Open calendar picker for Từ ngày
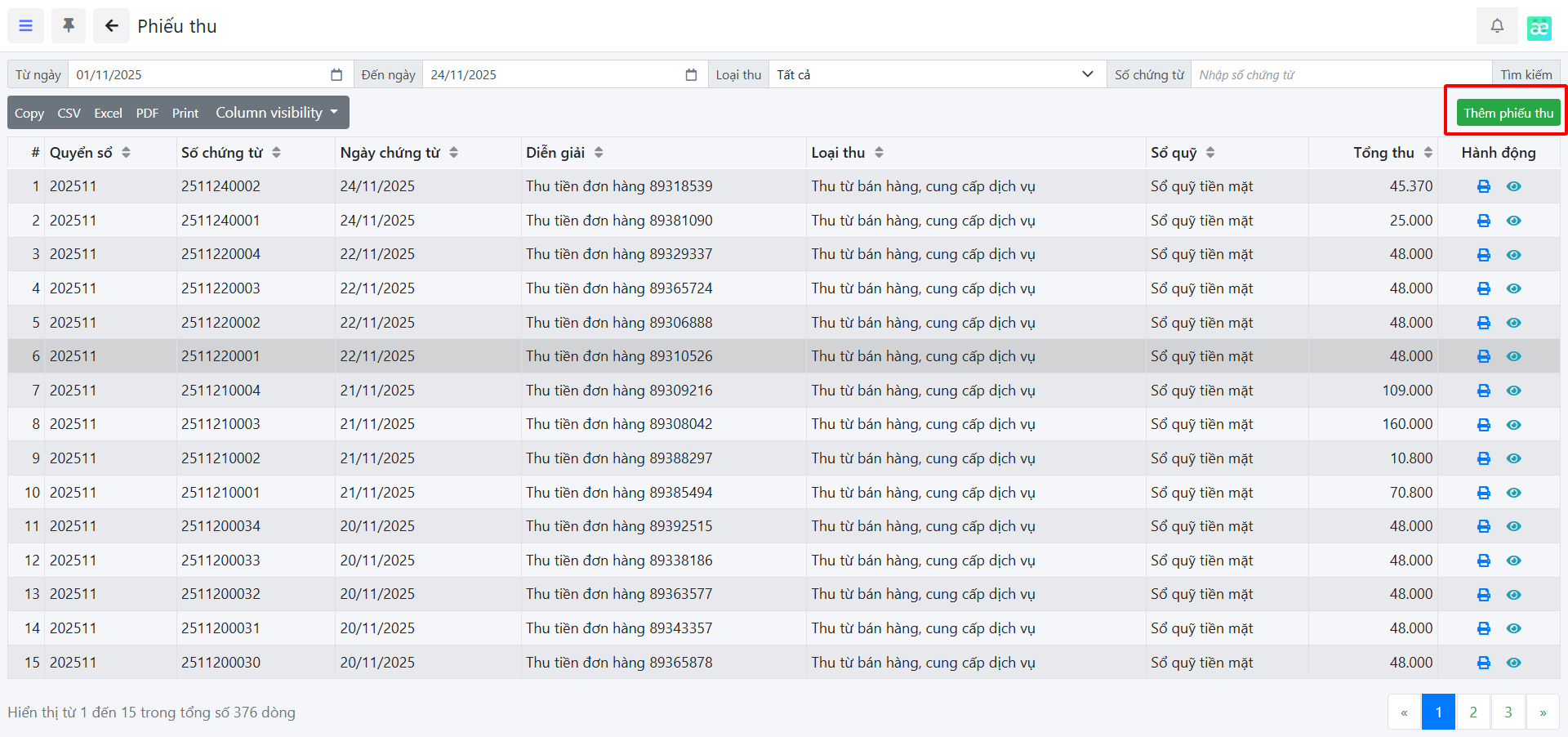The image size is (1568, 737). pyautogui.click(x=336, y=75)
